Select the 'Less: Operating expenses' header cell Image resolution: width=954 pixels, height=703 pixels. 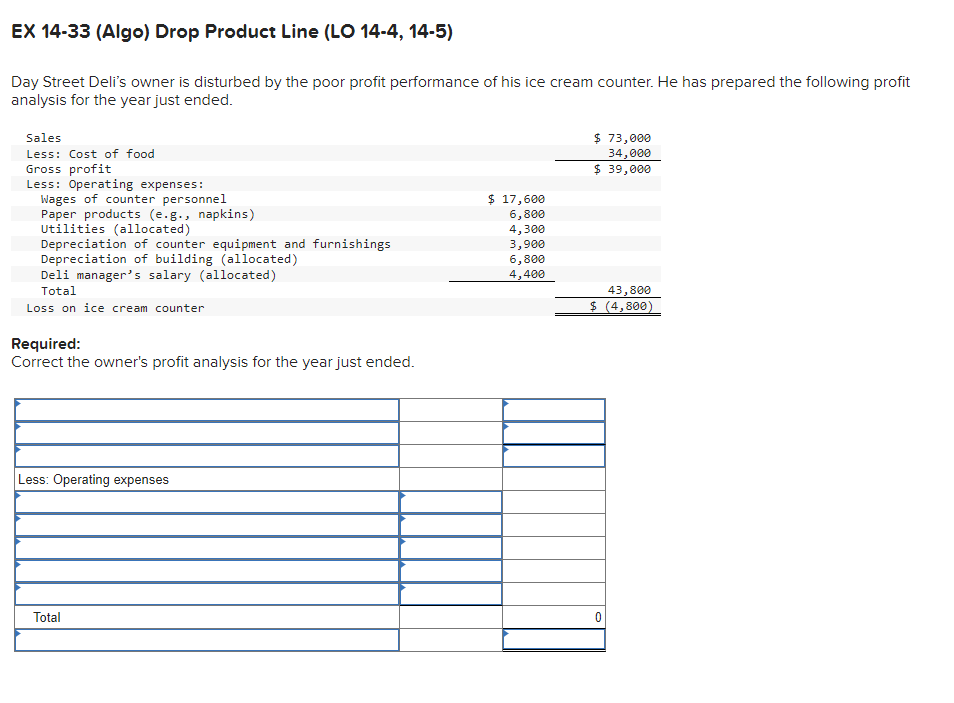pyautogui.click(x=205, y=478)
